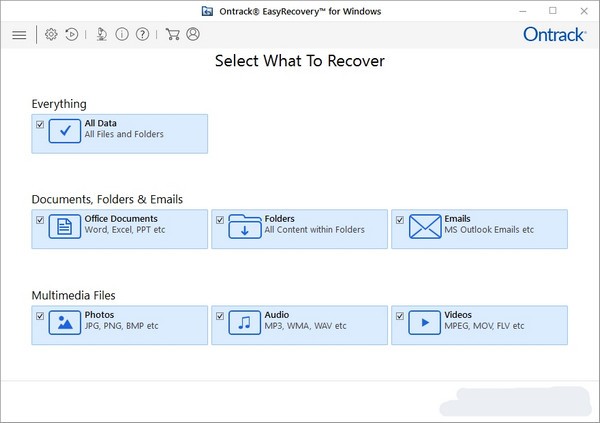Click 'Documents, Folders & Emails' heading
Image resolution: width=600 pixels, height=423 pixels.
[107, 199]
